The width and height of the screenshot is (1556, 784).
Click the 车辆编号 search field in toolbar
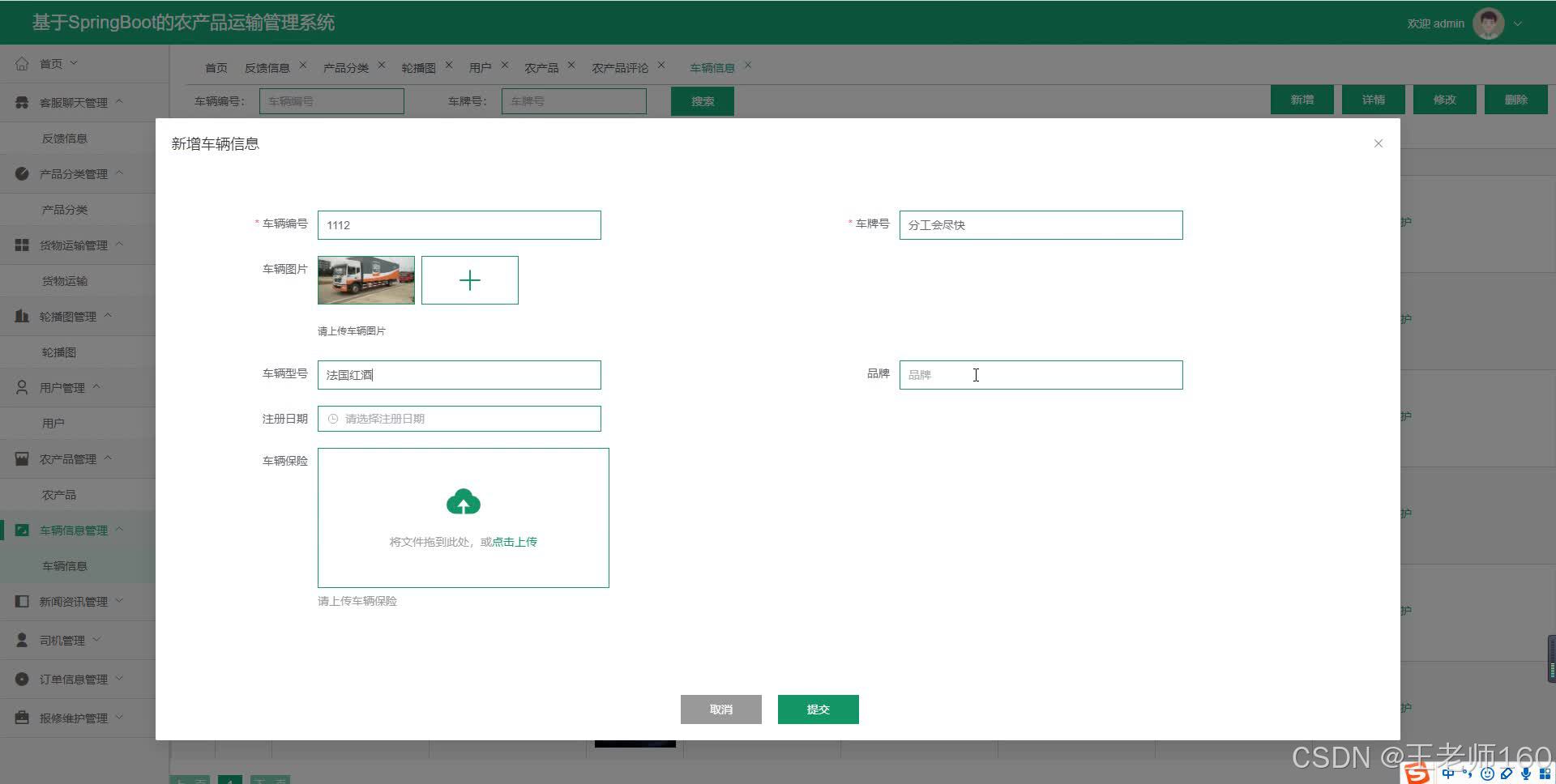click(331, 101)
